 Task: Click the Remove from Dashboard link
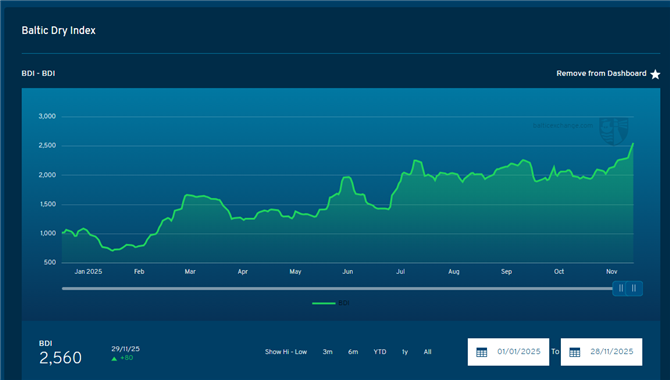click(x=601, y=74)
